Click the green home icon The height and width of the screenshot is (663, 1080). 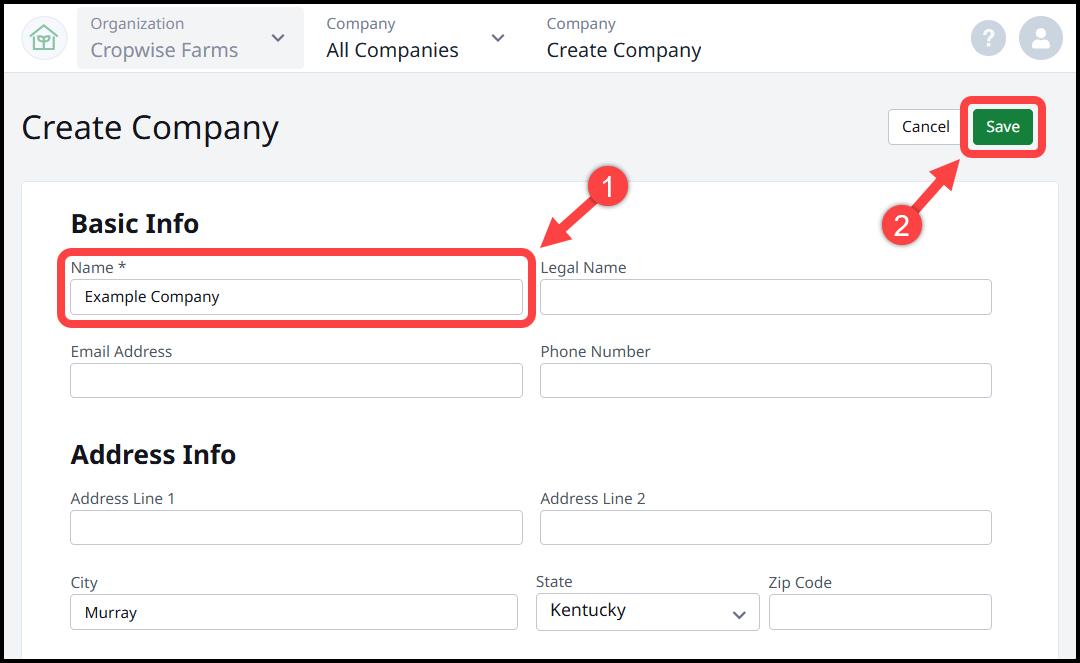pos(43,37)
